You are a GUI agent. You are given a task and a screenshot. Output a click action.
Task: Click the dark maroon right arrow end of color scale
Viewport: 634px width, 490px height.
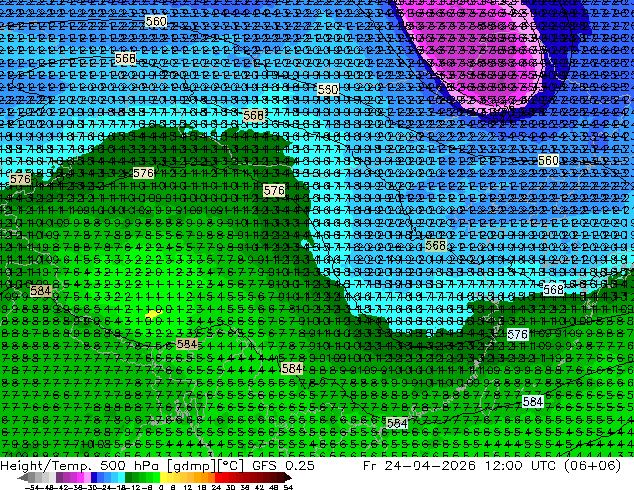pyautogui.click(x=287, y=477)
